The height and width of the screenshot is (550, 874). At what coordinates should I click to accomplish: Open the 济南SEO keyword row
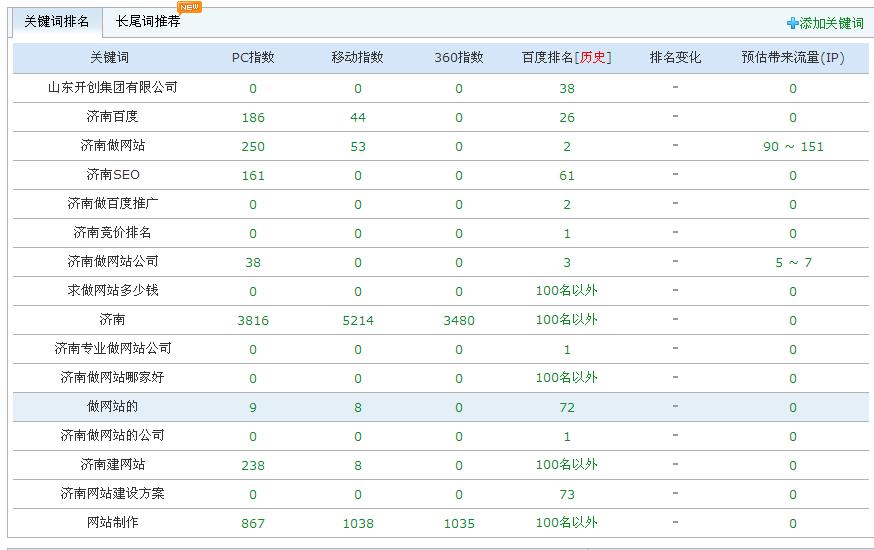[x=112, y=175]
